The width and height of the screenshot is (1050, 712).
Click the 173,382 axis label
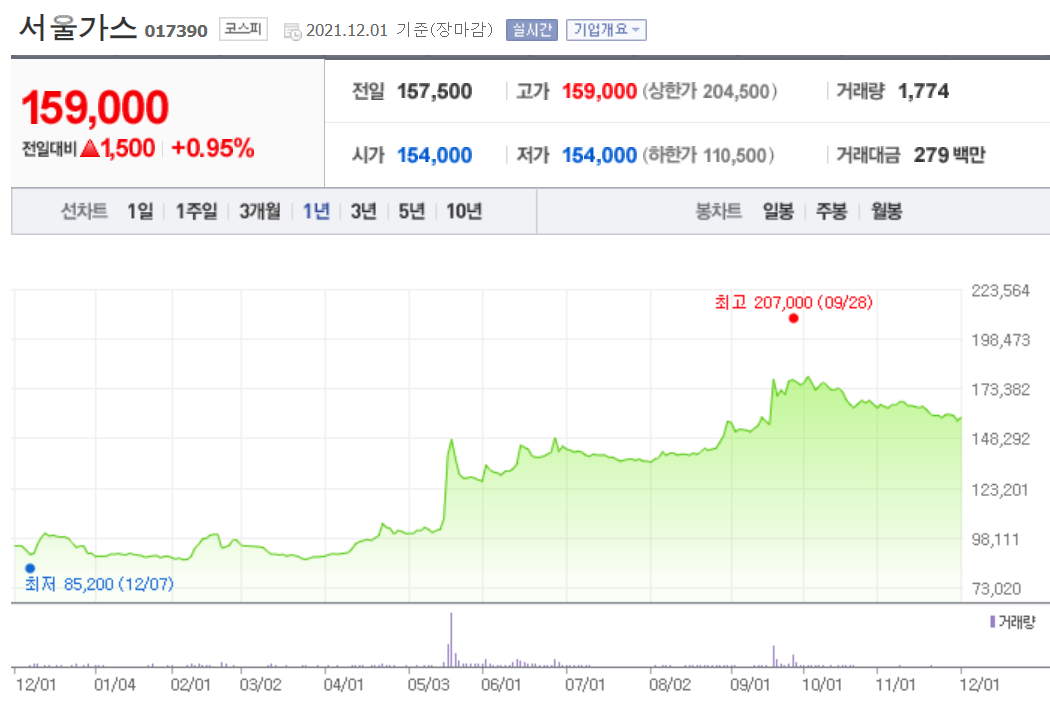pyautogui.click(x=1000, y=390)
